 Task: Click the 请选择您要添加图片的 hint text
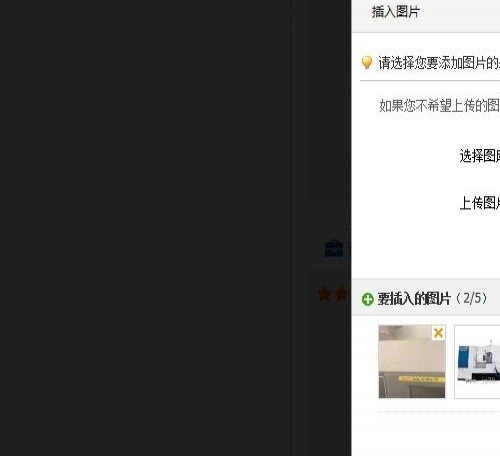(x=439, y=63)
